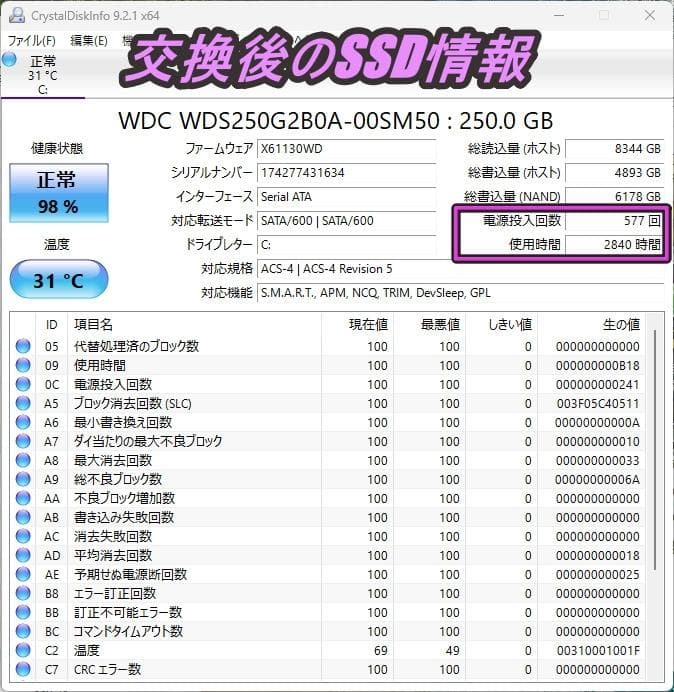The image size is (674, 692).
Task: Click the status orb for attribute C2 温度
Action: click(x=23, y=651)
